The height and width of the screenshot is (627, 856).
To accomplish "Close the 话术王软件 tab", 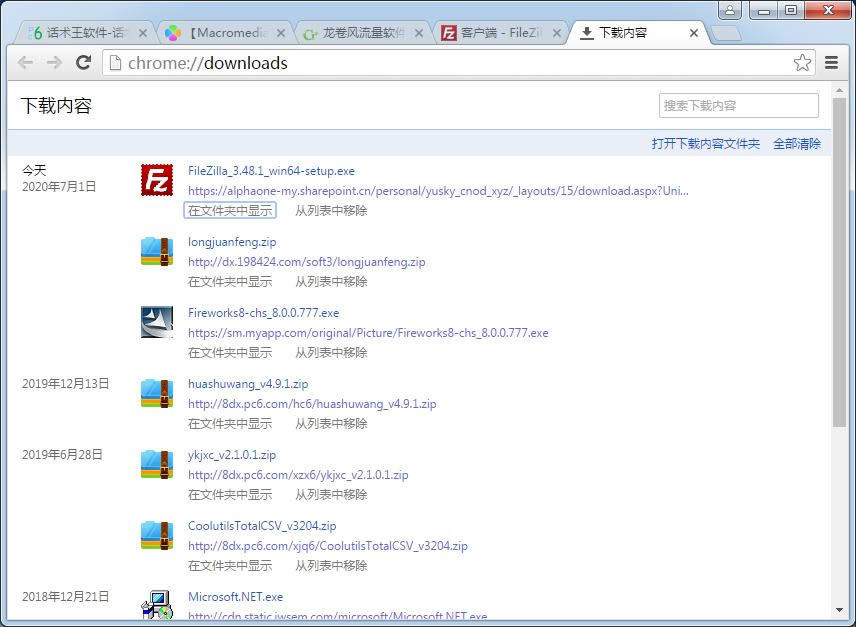I will pyautogui.click(x=142, y=33).
